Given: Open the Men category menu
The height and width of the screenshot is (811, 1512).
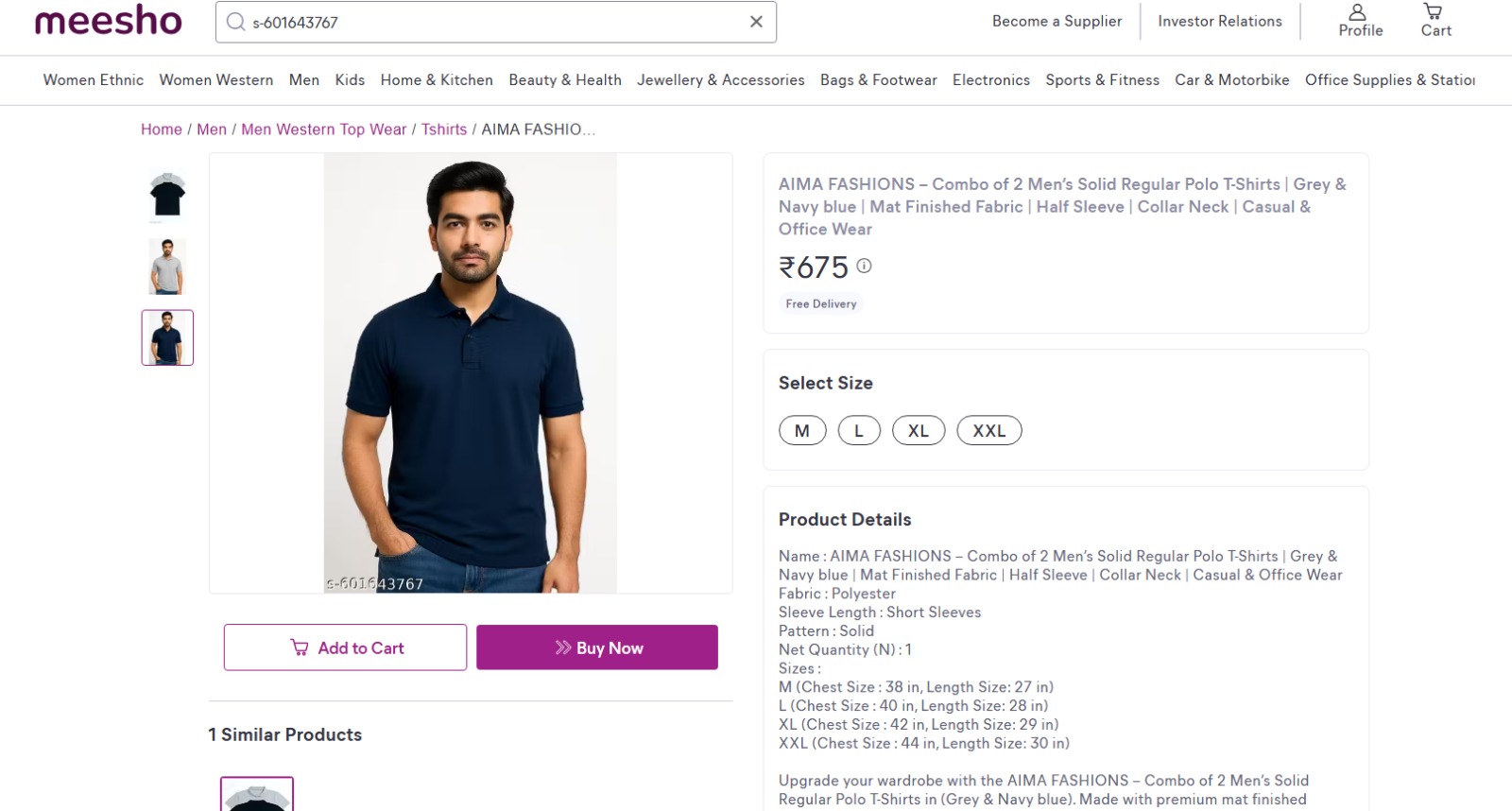Looking at the screenshot, I should point(303,80).
